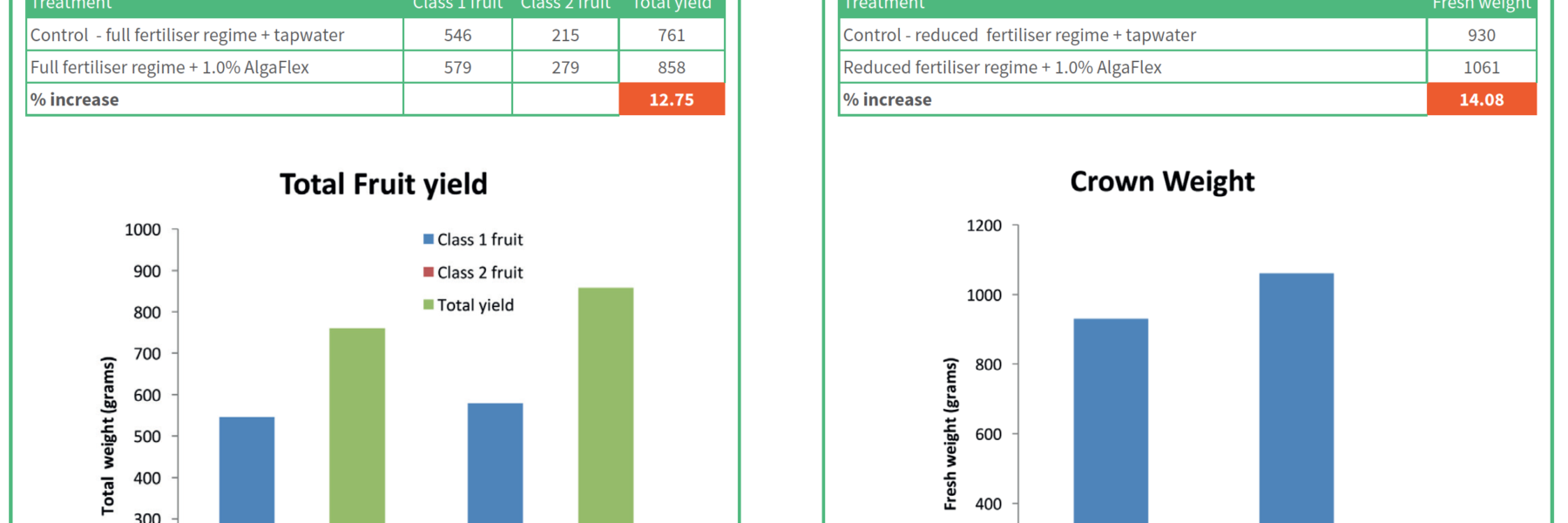Click the orange '12.75' percent increase cell
This screenshot has width=1568, height=523.
click(x=672, y=99)
